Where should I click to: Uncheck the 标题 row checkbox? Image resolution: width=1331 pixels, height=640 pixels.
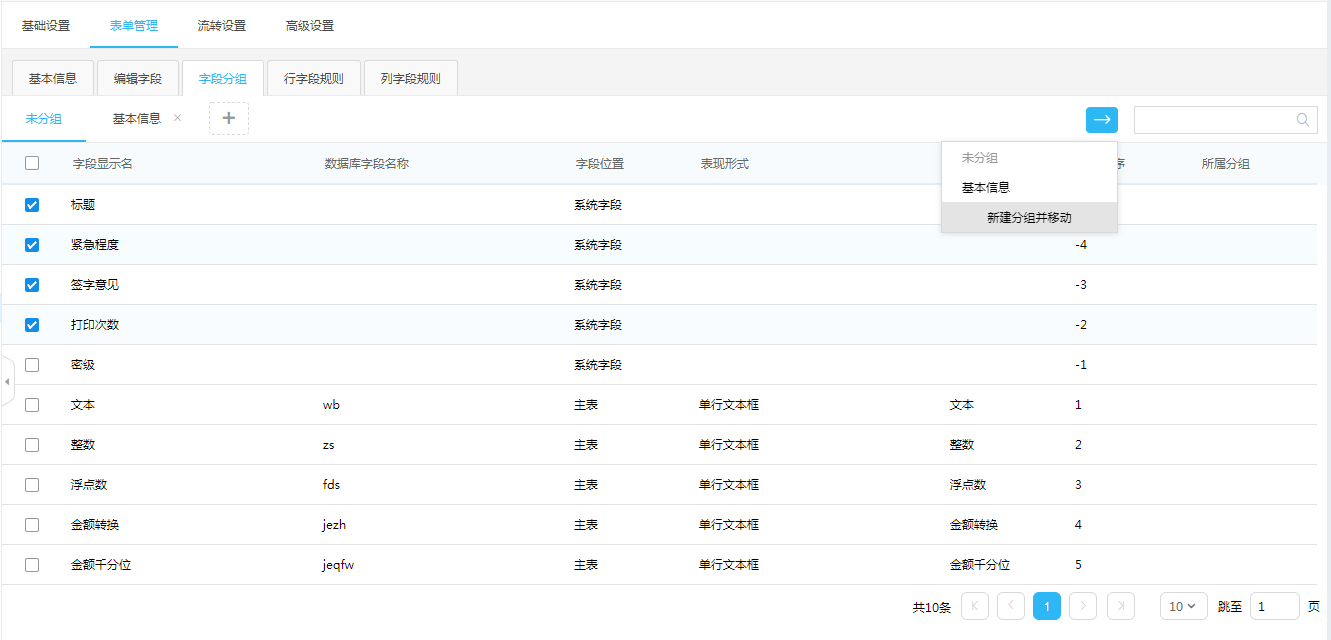(32, 205)
